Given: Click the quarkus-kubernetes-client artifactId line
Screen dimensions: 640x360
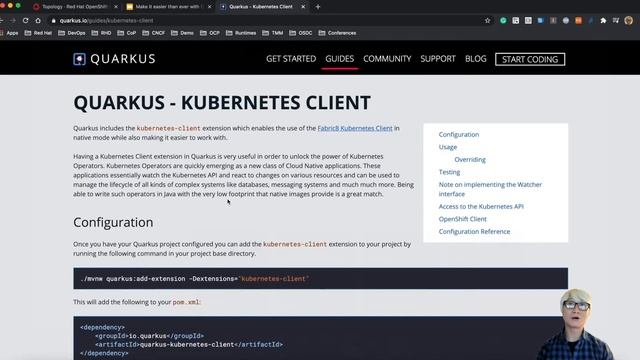Looking at the screenshot, I should 189,344.
